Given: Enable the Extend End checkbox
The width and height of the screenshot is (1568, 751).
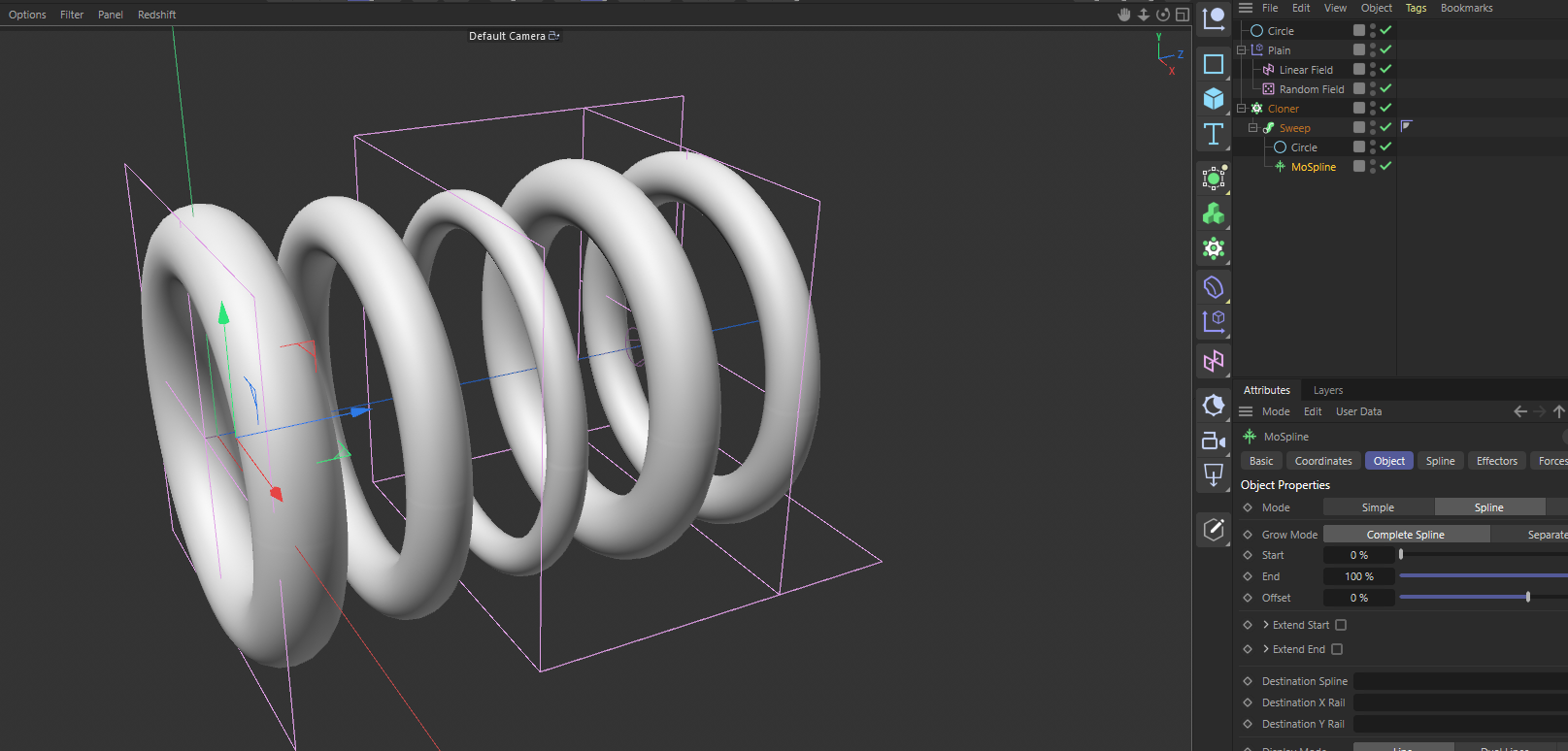Looking at the screenshot, I should coord(1337,649).
